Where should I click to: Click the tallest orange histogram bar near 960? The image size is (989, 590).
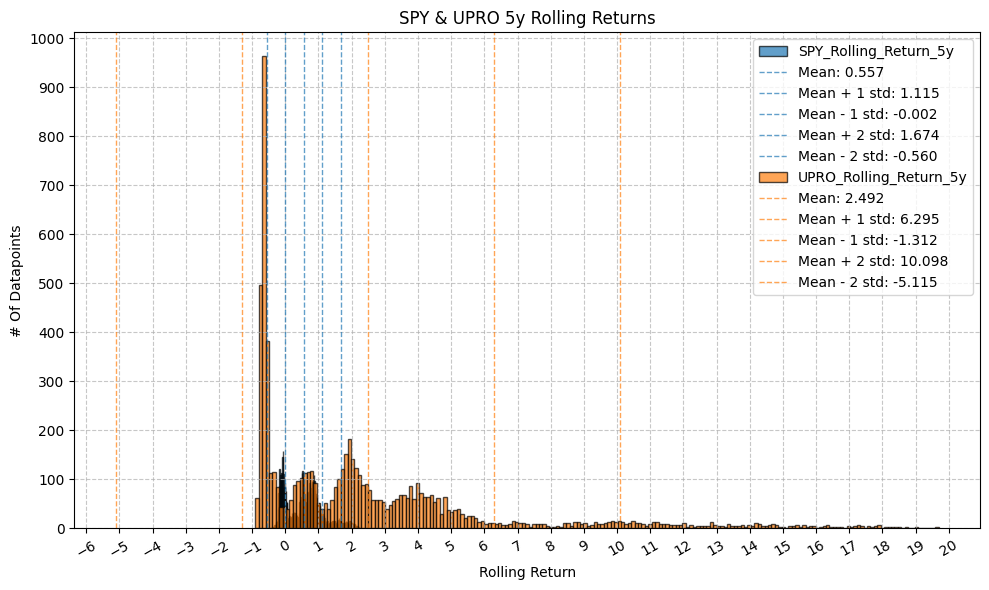264,300
